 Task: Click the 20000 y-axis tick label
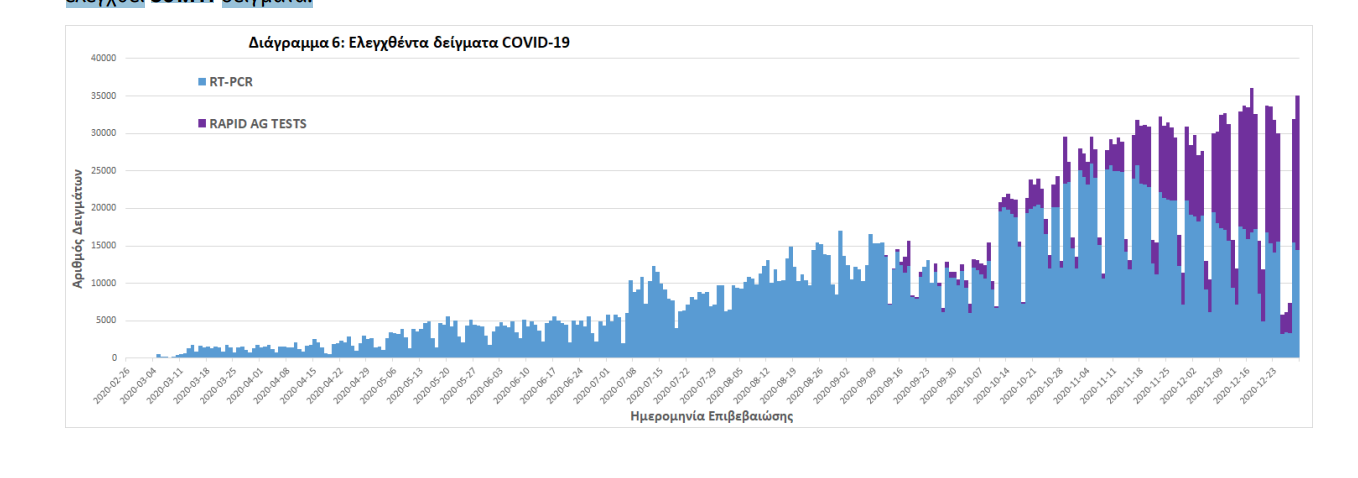[x=103, y=208]
